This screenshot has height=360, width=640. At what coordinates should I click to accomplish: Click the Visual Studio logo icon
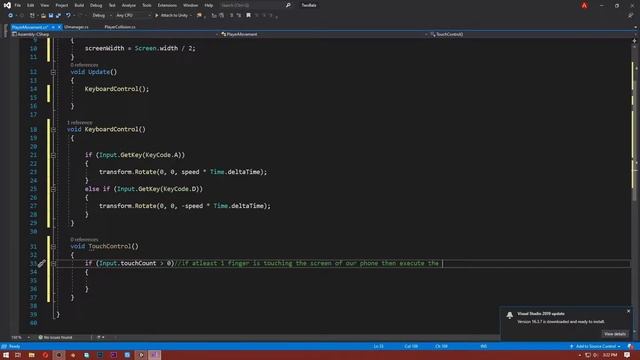click(x=7, y=5)
